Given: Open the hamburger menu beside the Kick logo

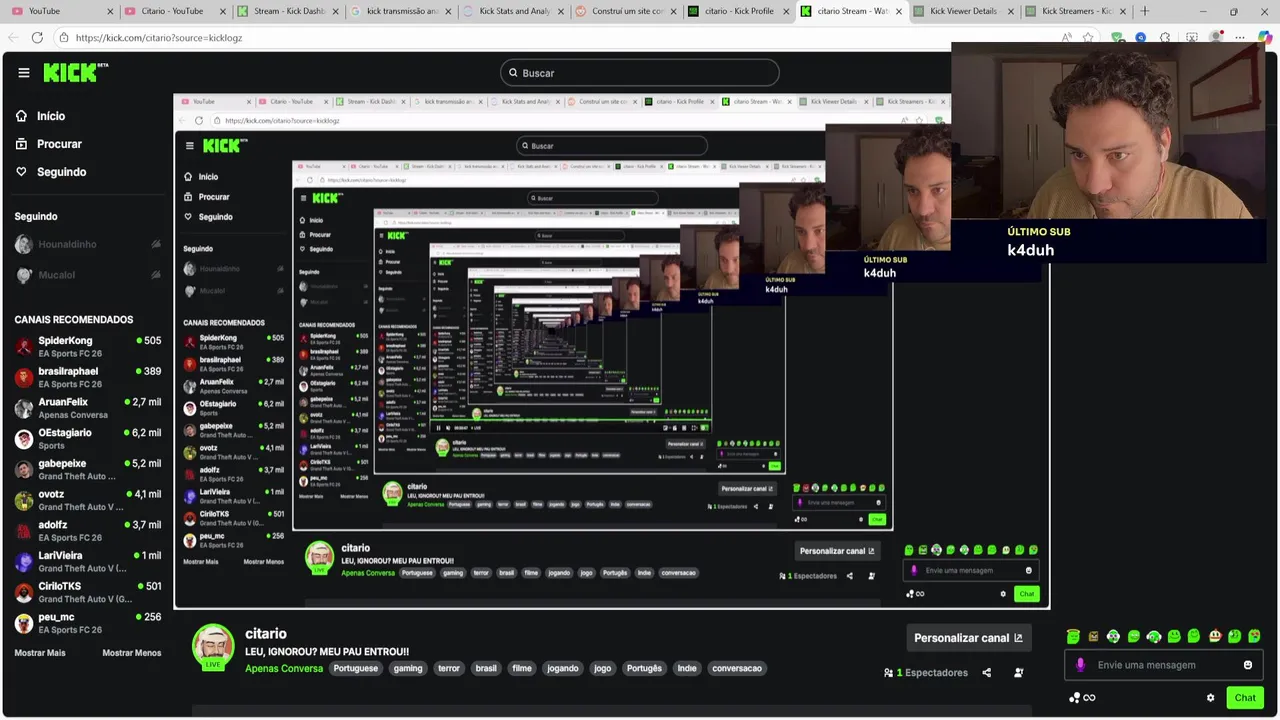Looking at the screenshot, I should click(x=24, y=72).
